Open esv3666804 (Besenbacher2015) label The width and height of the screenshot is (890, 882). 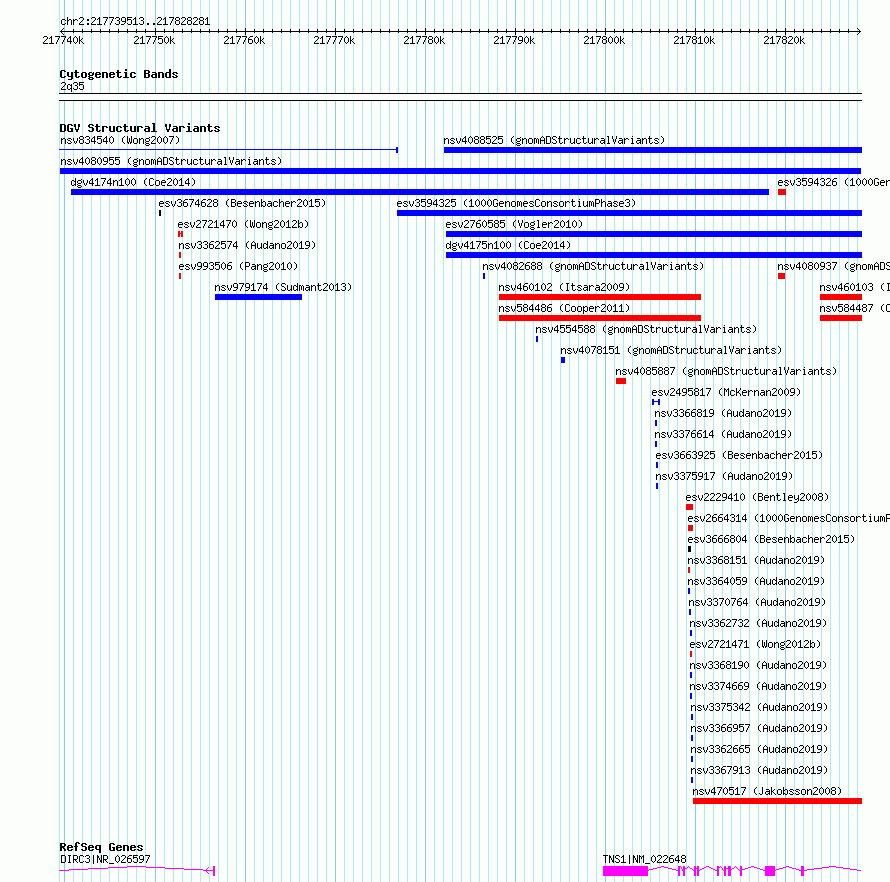coord(771,539)
